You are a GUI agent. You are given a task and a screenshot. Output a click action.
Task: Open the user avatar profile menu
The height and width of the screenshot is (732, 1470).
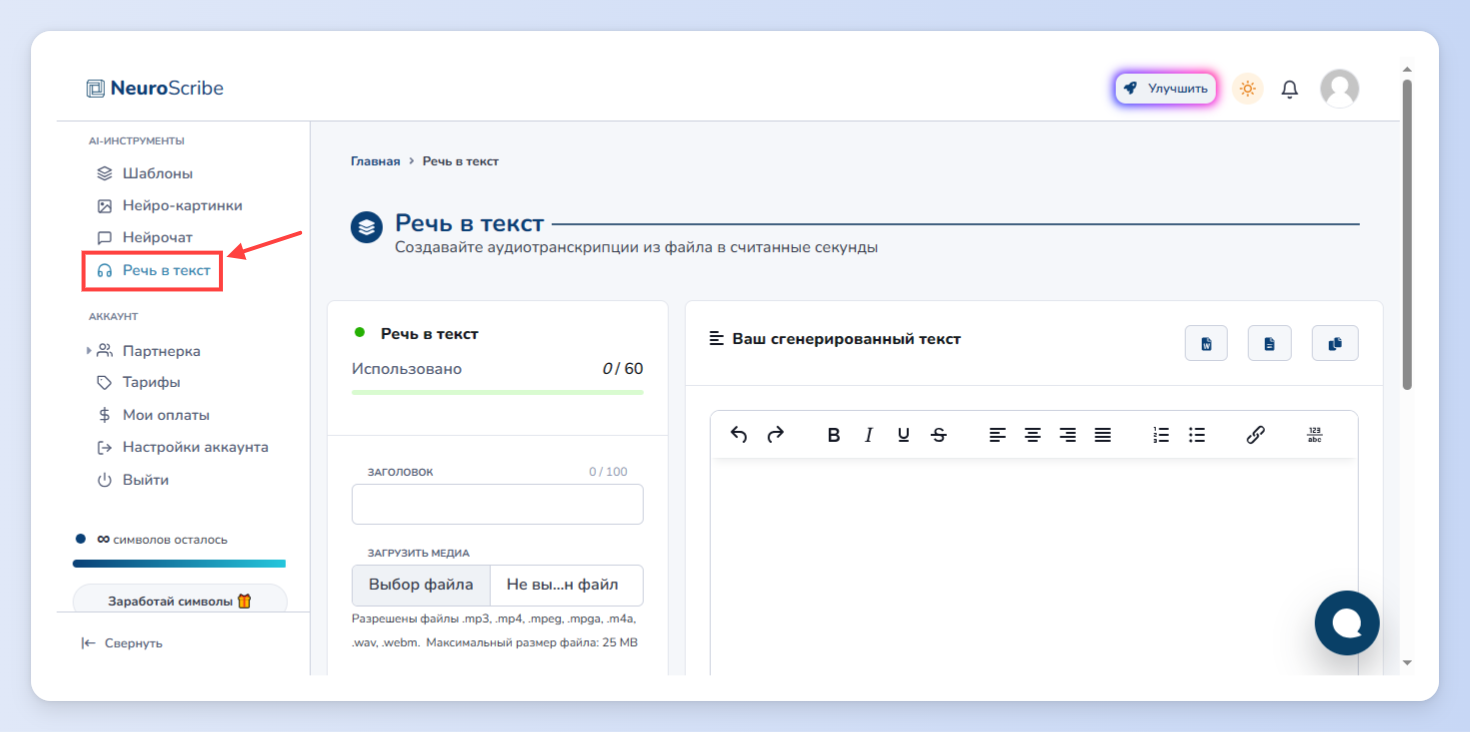(1339, 88)
